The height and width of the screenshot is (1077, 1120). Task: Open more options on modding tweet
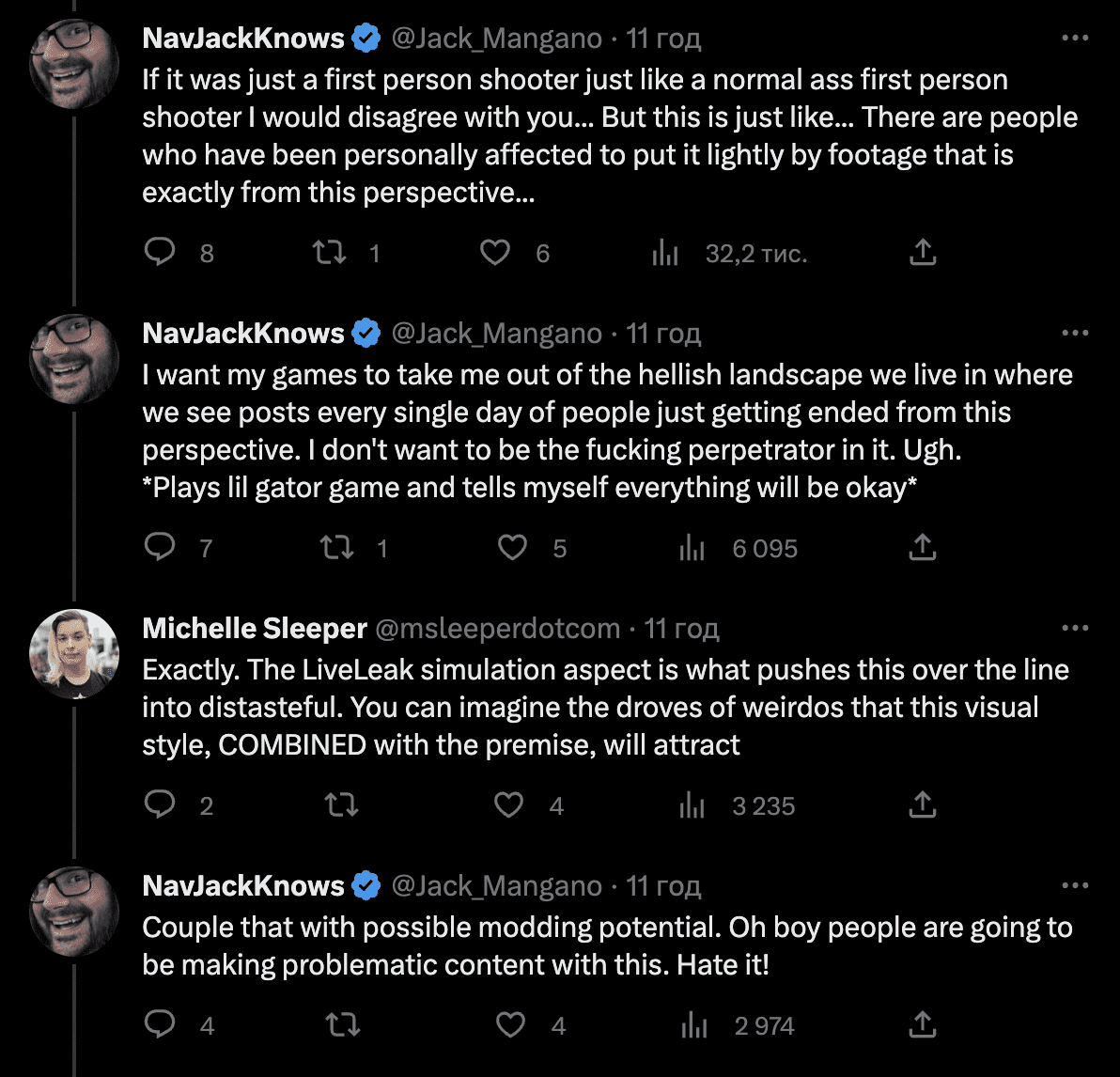point(1075,885)
